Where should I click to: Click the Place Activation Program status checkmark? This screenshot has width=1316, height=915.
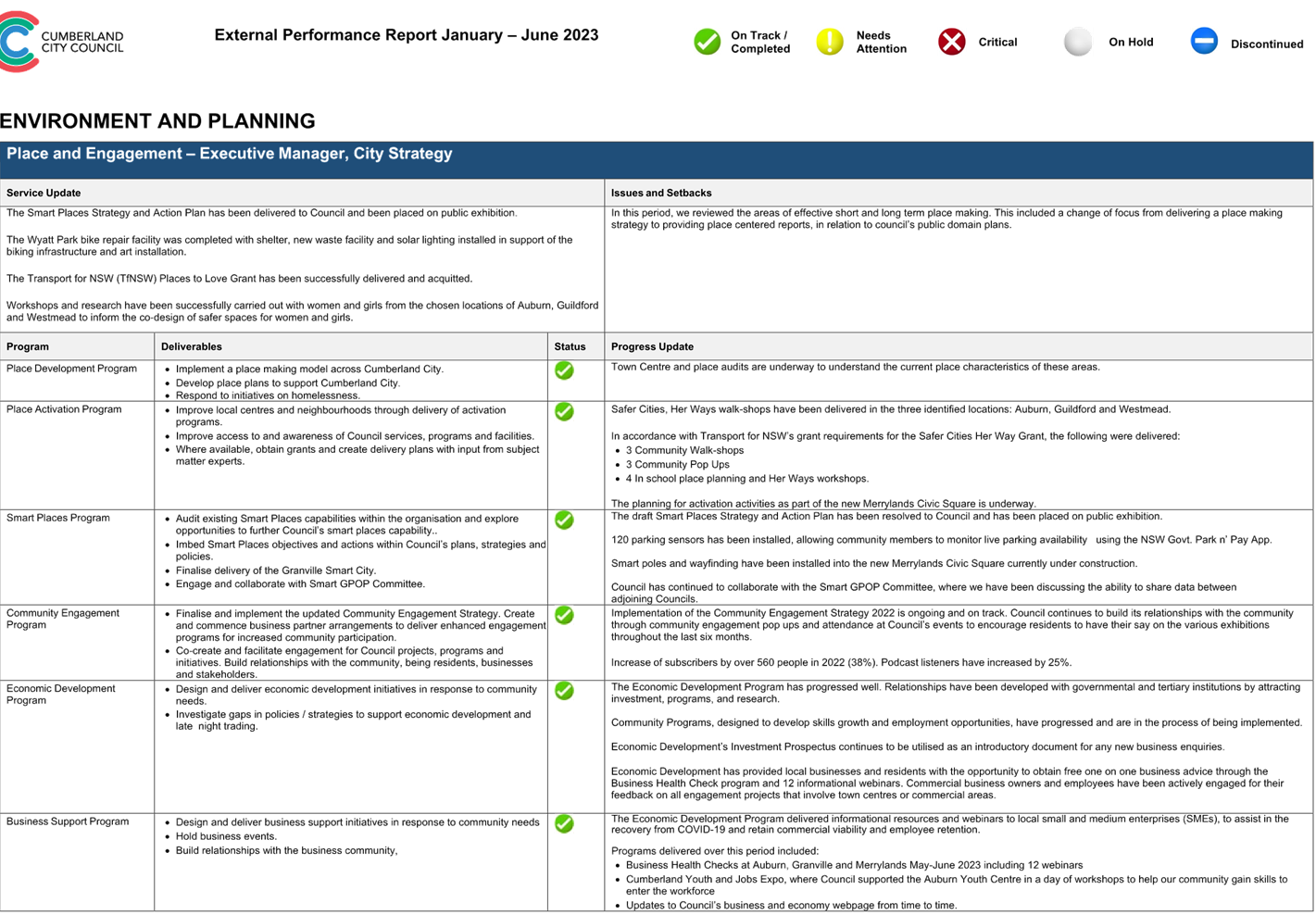pyautogui.click(x=564, y=411)
